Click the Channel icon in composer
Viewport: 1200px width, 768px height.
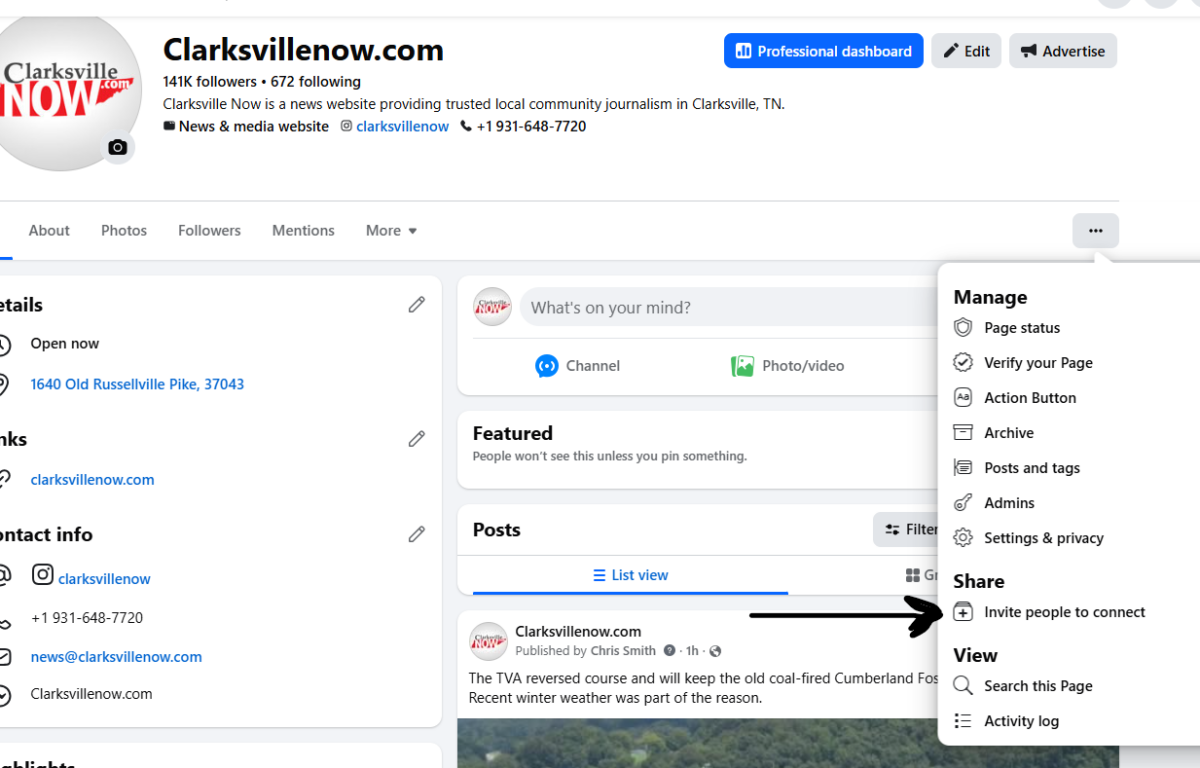546,366
